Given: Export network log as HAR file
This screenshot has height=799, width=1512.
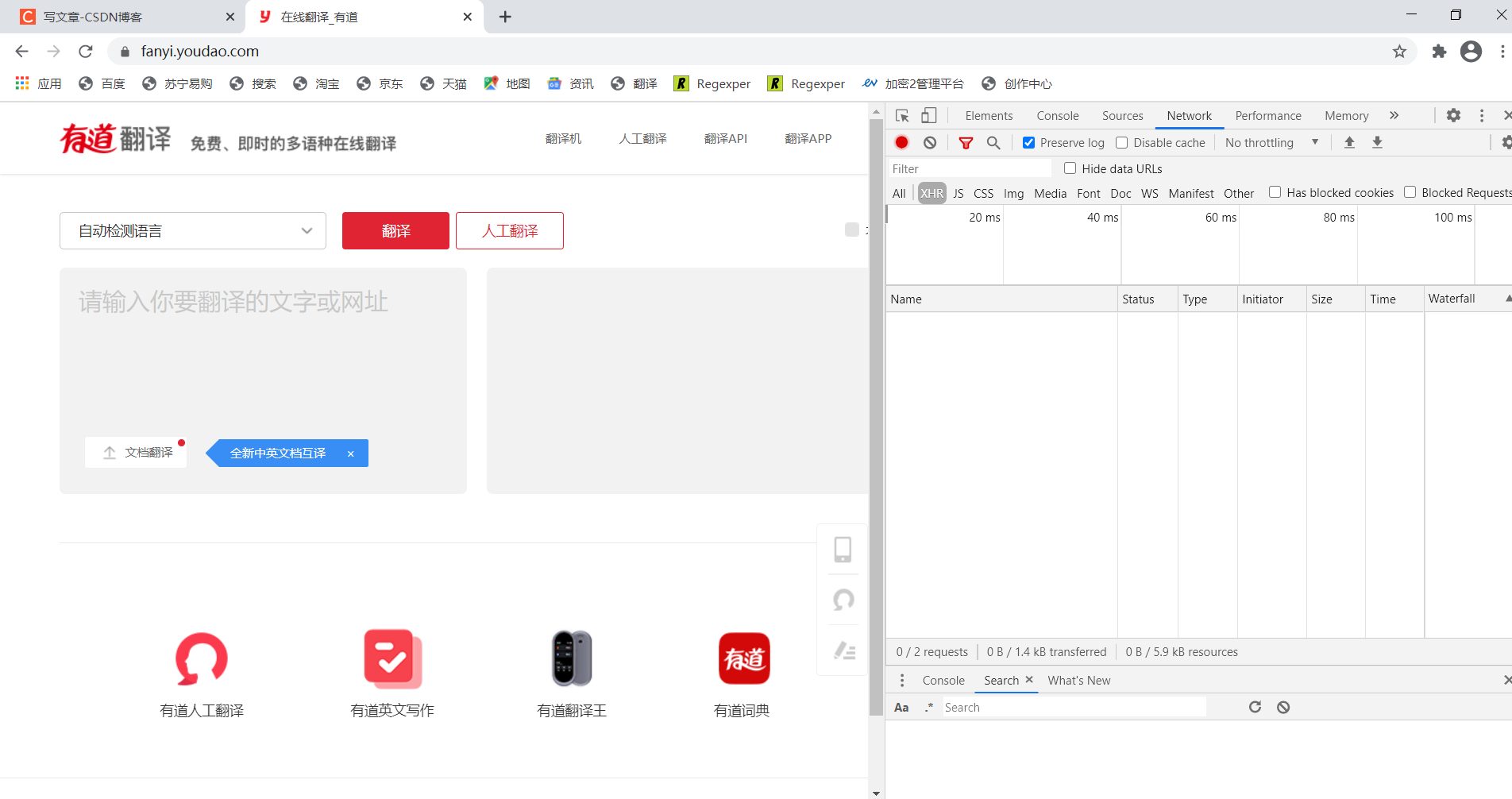Looking at the screenshot, I should tap(1378, 142).
